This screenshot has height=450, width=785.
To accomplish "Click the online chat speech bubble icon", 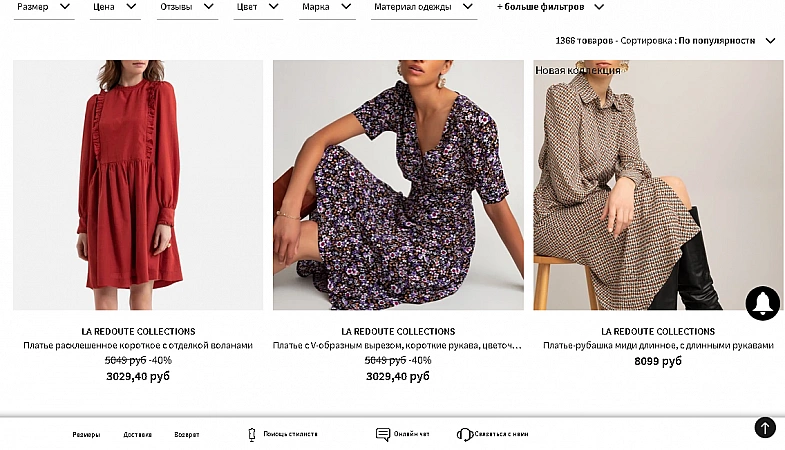I will coord(383,435).
